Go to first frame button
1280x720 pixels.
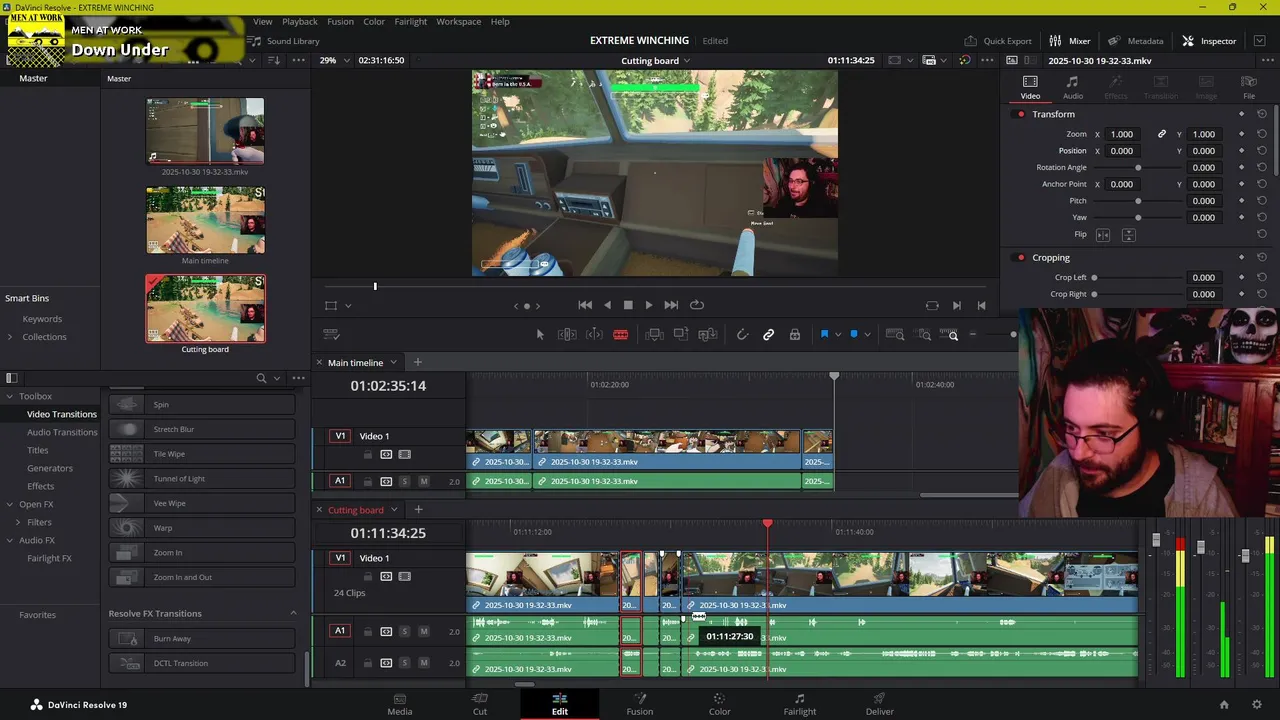pyautogui.click(x=585, y=305)
